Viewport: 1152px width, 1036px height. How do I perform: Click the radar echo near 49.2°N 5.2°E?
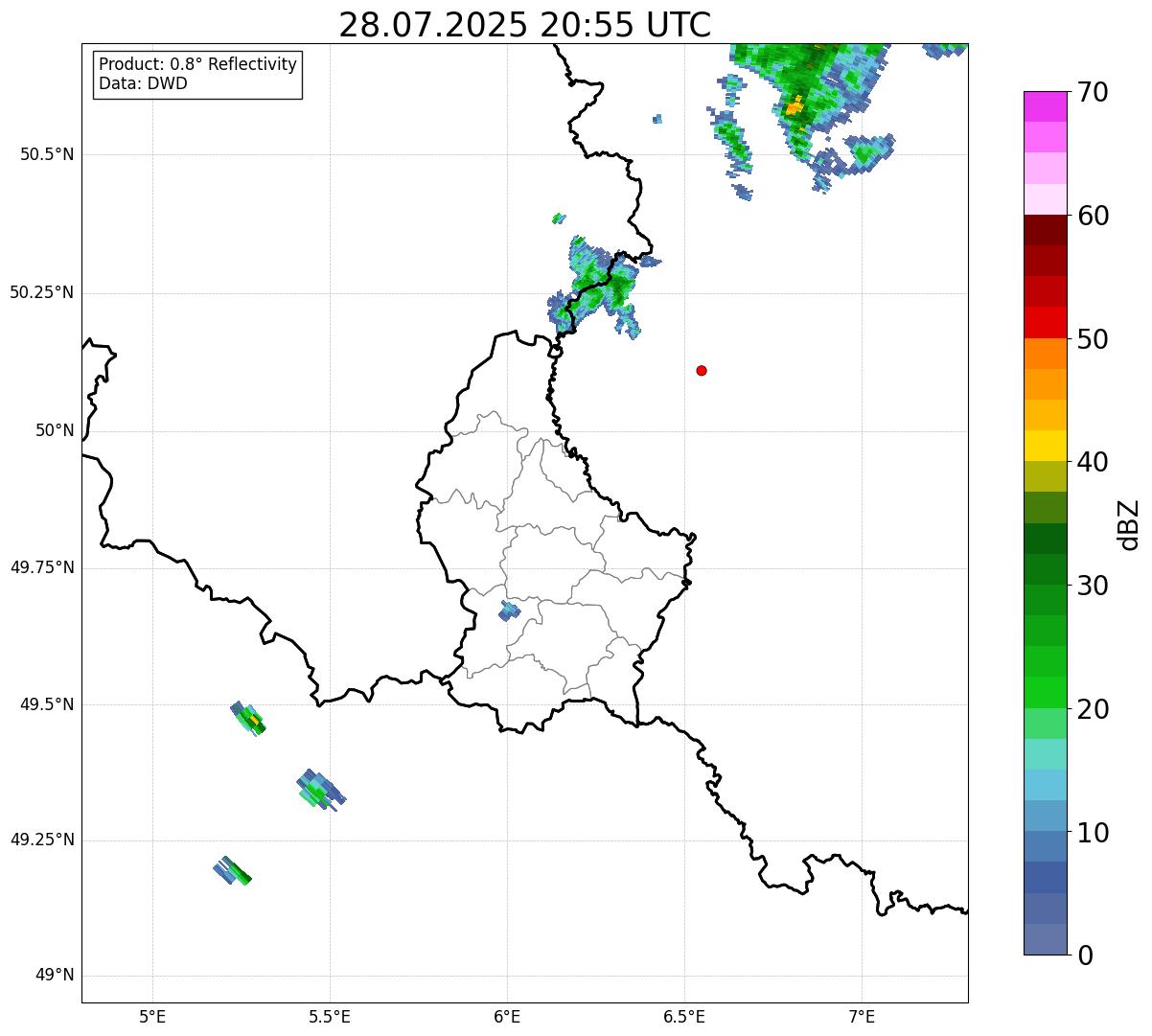[x=232, y=870]
